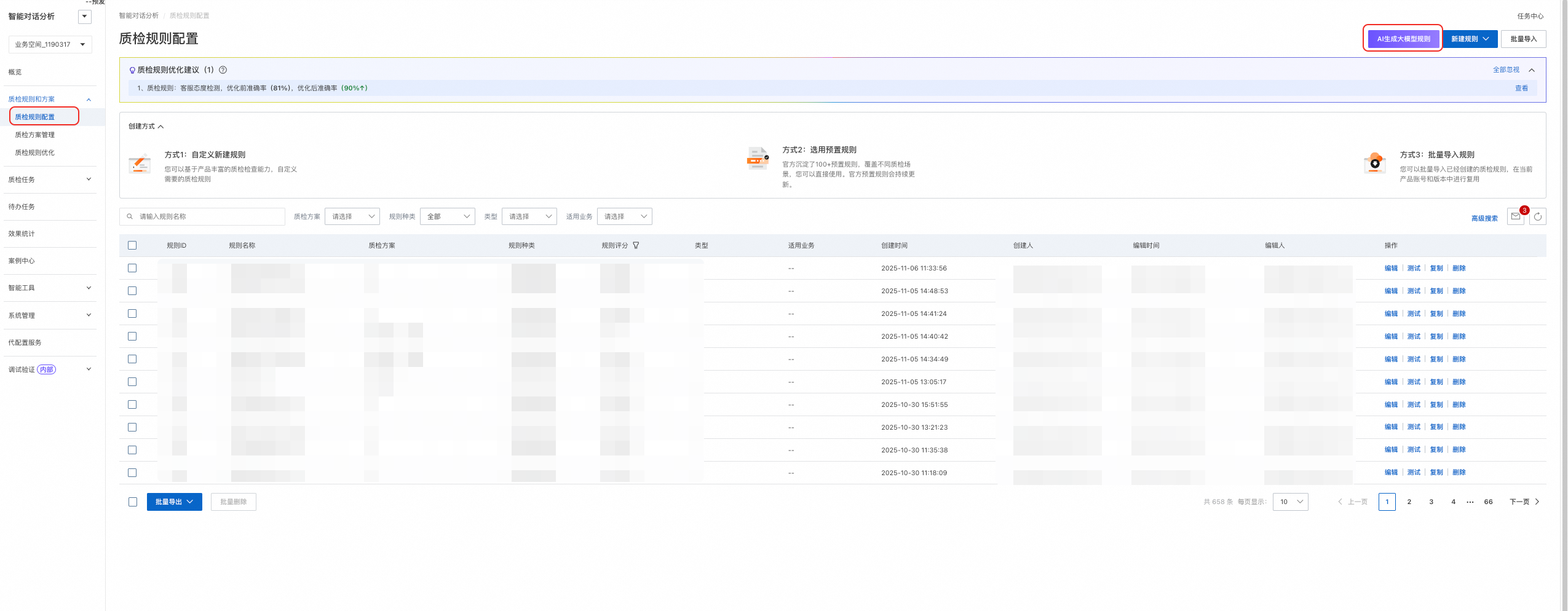This screenshot has height=611, width=1568.
Task: Open 效果统计 in the sidebar
Action: [22, 234]
